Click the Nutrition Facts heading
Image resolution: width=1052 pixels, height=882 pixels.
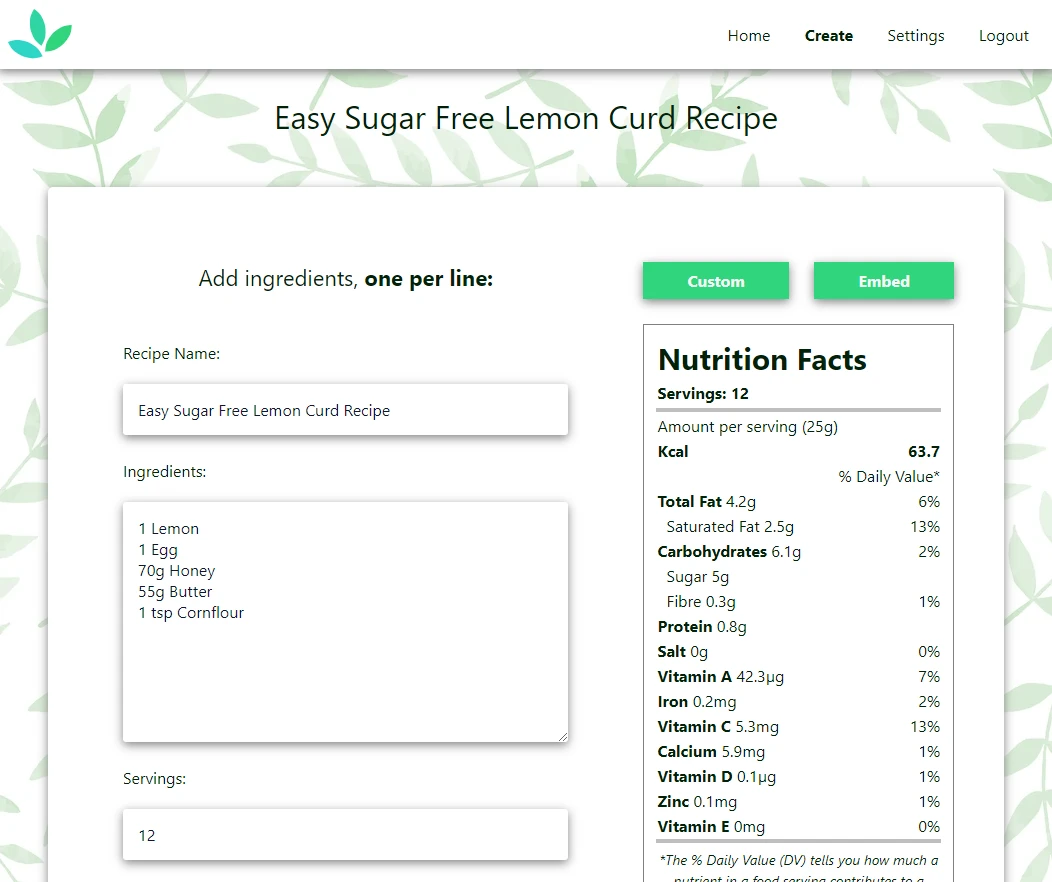762,360
